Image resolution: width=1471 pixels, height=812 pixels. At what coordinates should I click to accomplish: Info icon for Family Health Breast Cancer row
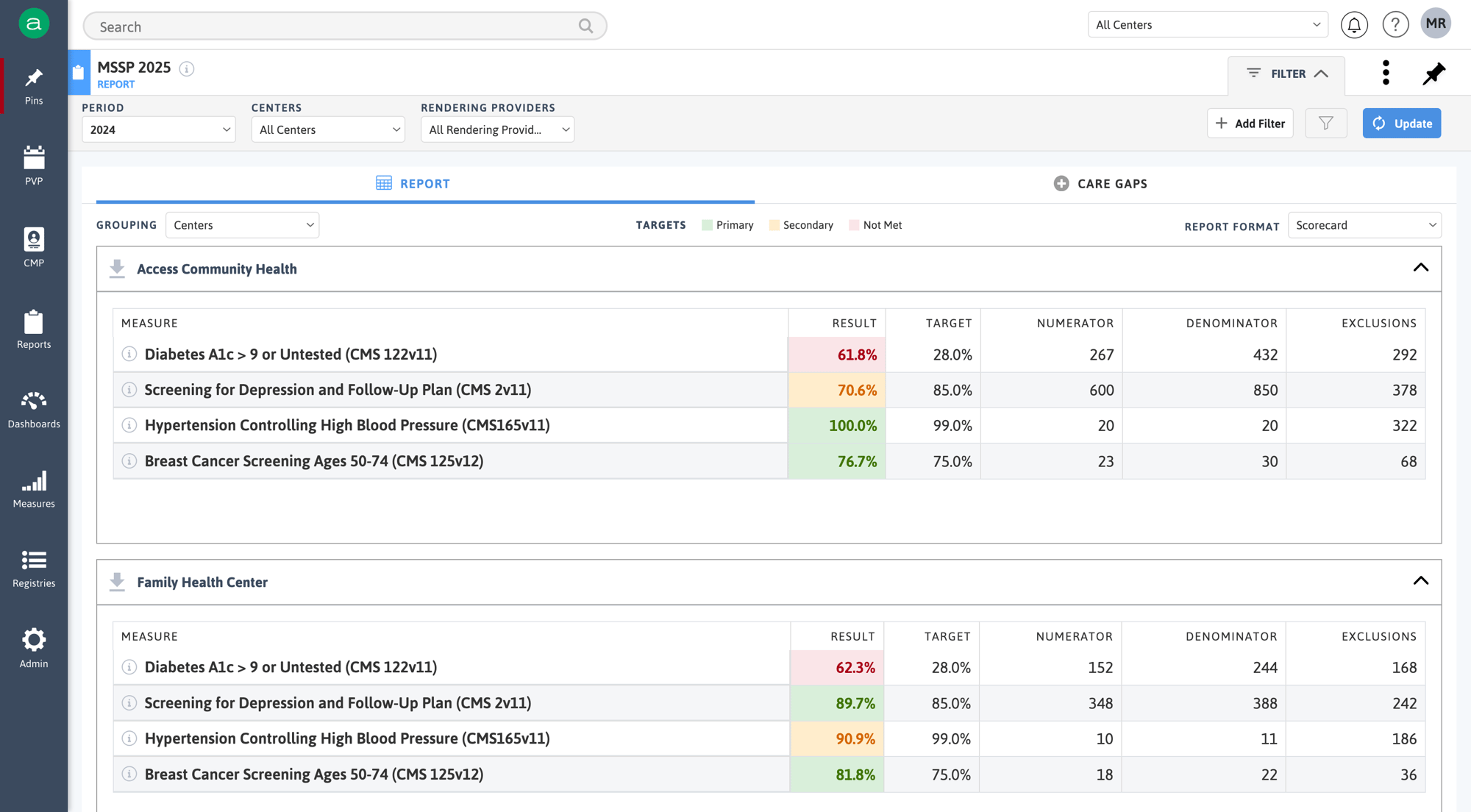click(x=129, y=774)
